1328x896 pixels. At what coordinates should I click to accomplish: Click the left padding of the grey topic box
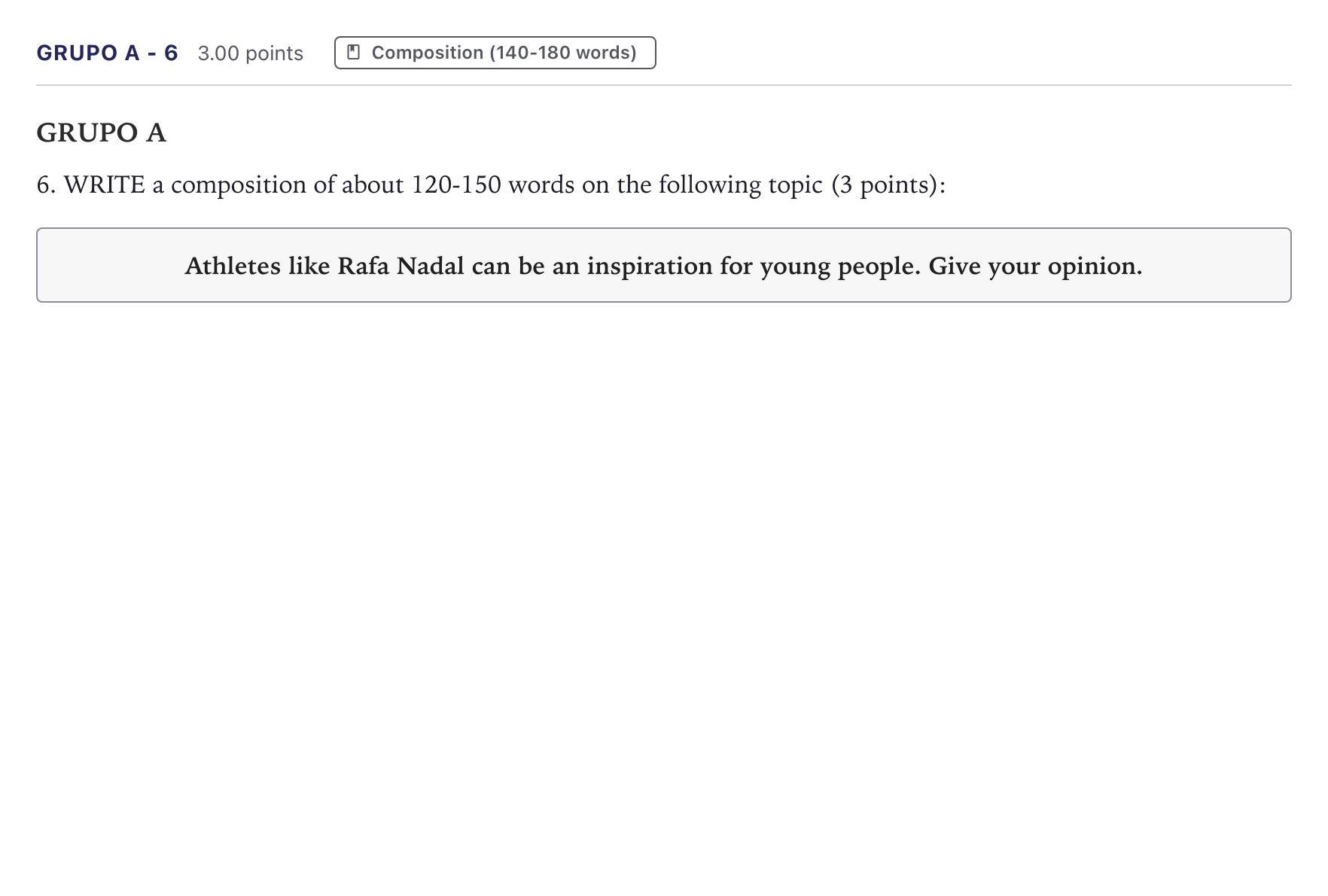point(110,265)
